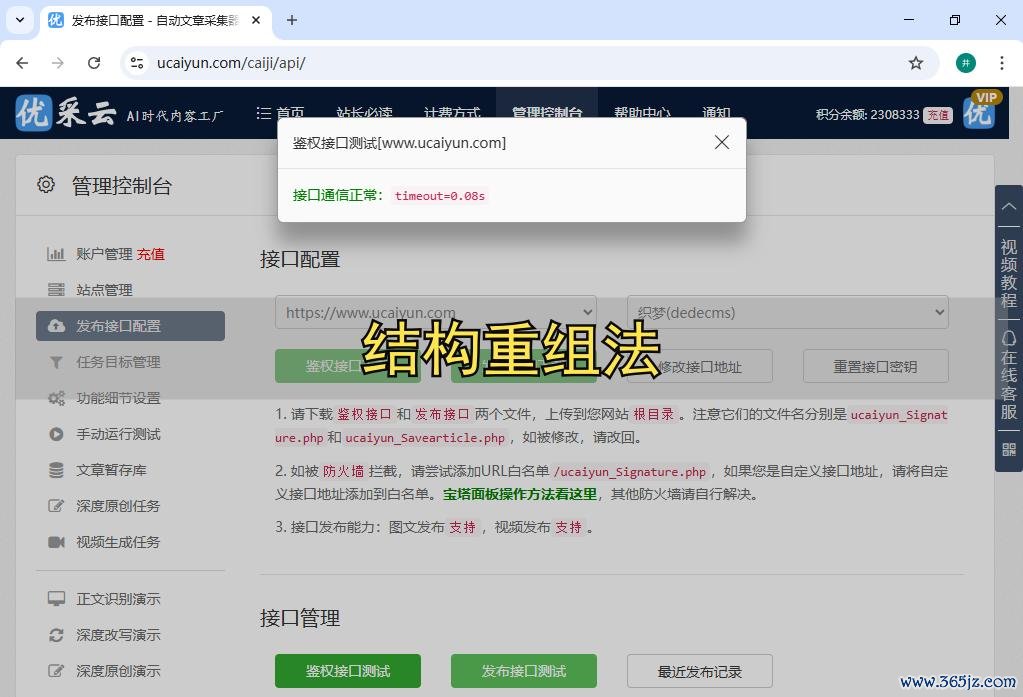Image resolution: width=1023 pixels, height=697 pixels.
Task: Click the QR code icon on side panel
Action: tap(1009, 449)
